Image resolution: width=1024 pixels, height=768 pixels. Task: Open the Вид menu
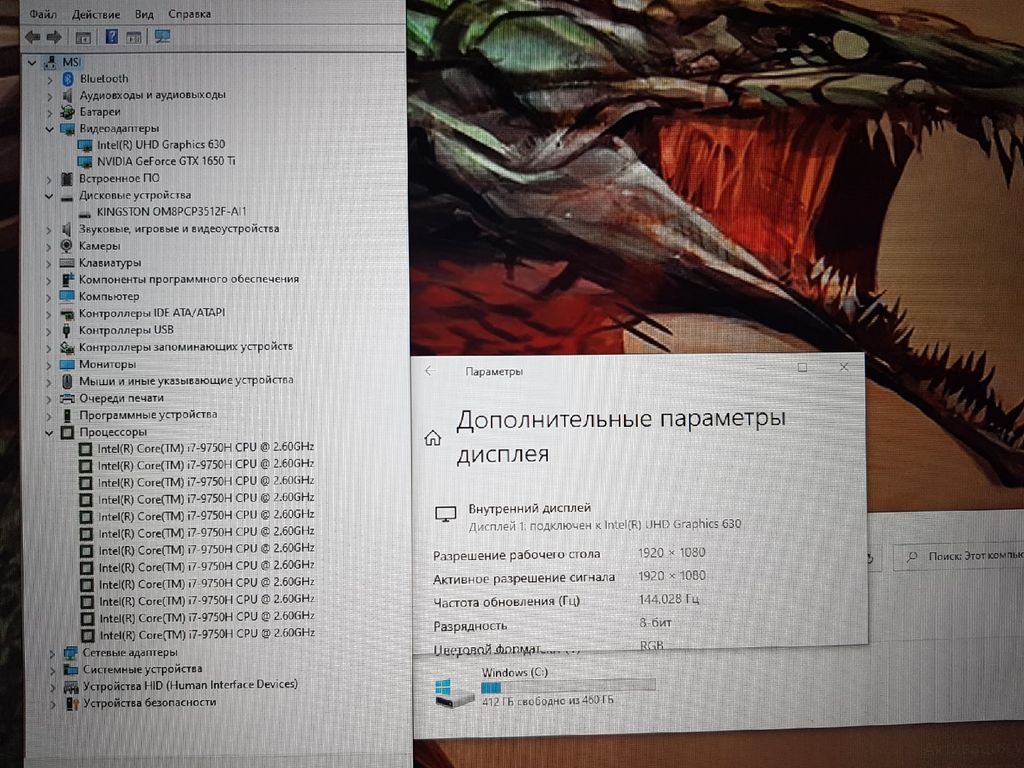[144, 14]
